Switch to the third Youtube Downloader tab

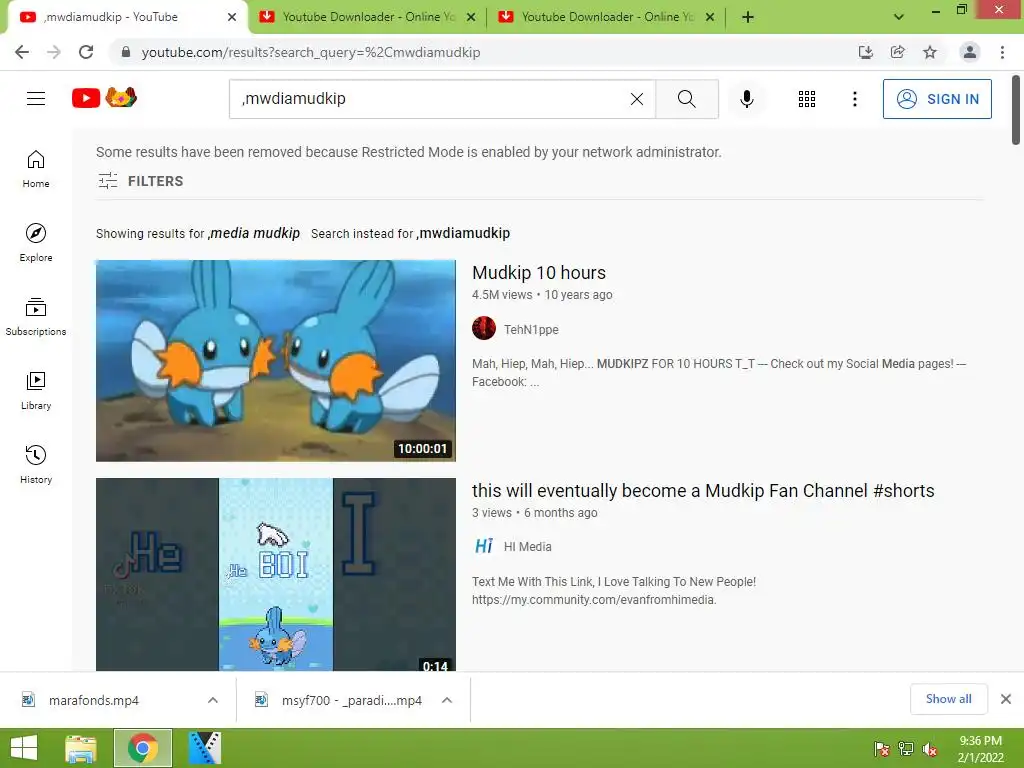click(x=606, y=17)
